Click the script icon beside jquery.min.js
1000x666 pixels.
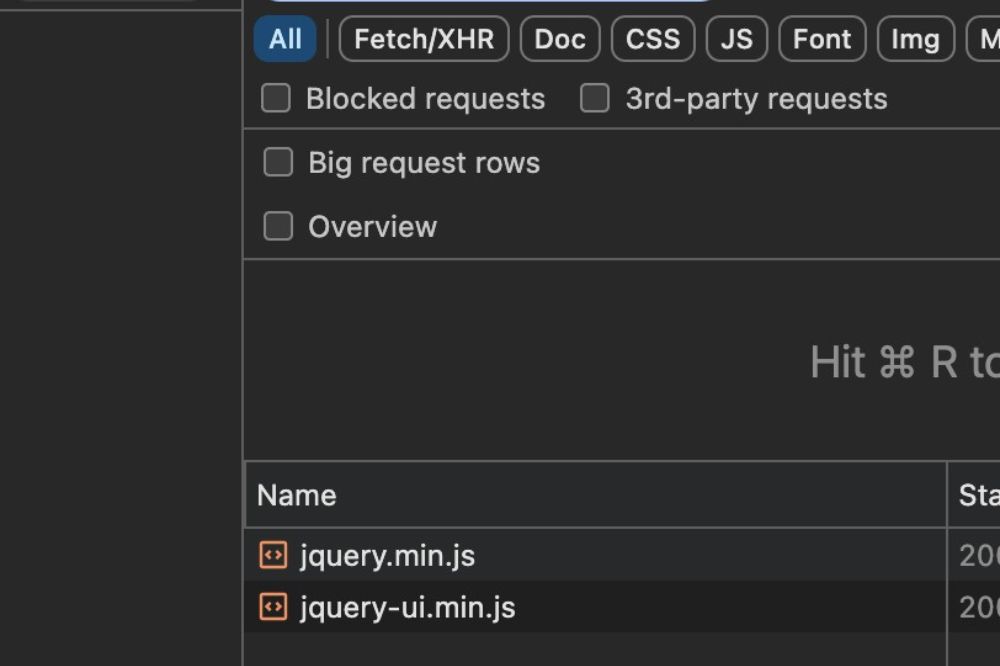[273, 555]
